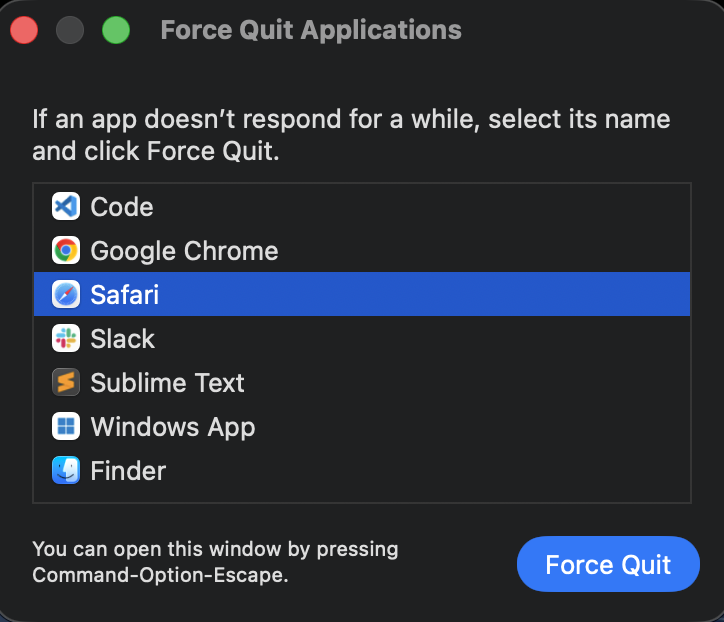This screenshot has width=724, height=622.
Task: Select the "Windows App" name text
Action: click(172, 427)
